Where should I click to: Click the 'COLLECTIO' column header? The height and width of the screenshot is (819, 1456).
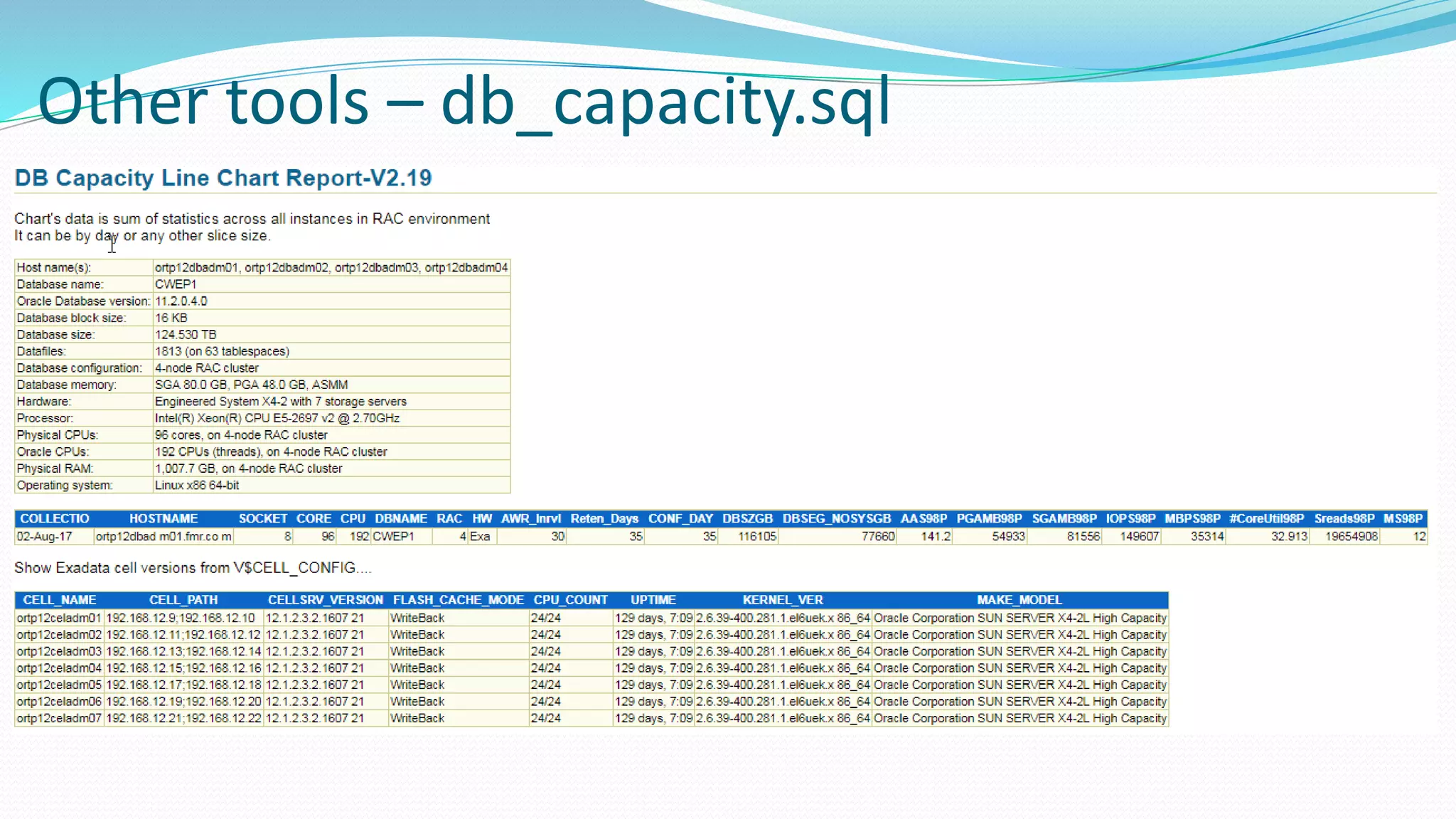(55, 518)
